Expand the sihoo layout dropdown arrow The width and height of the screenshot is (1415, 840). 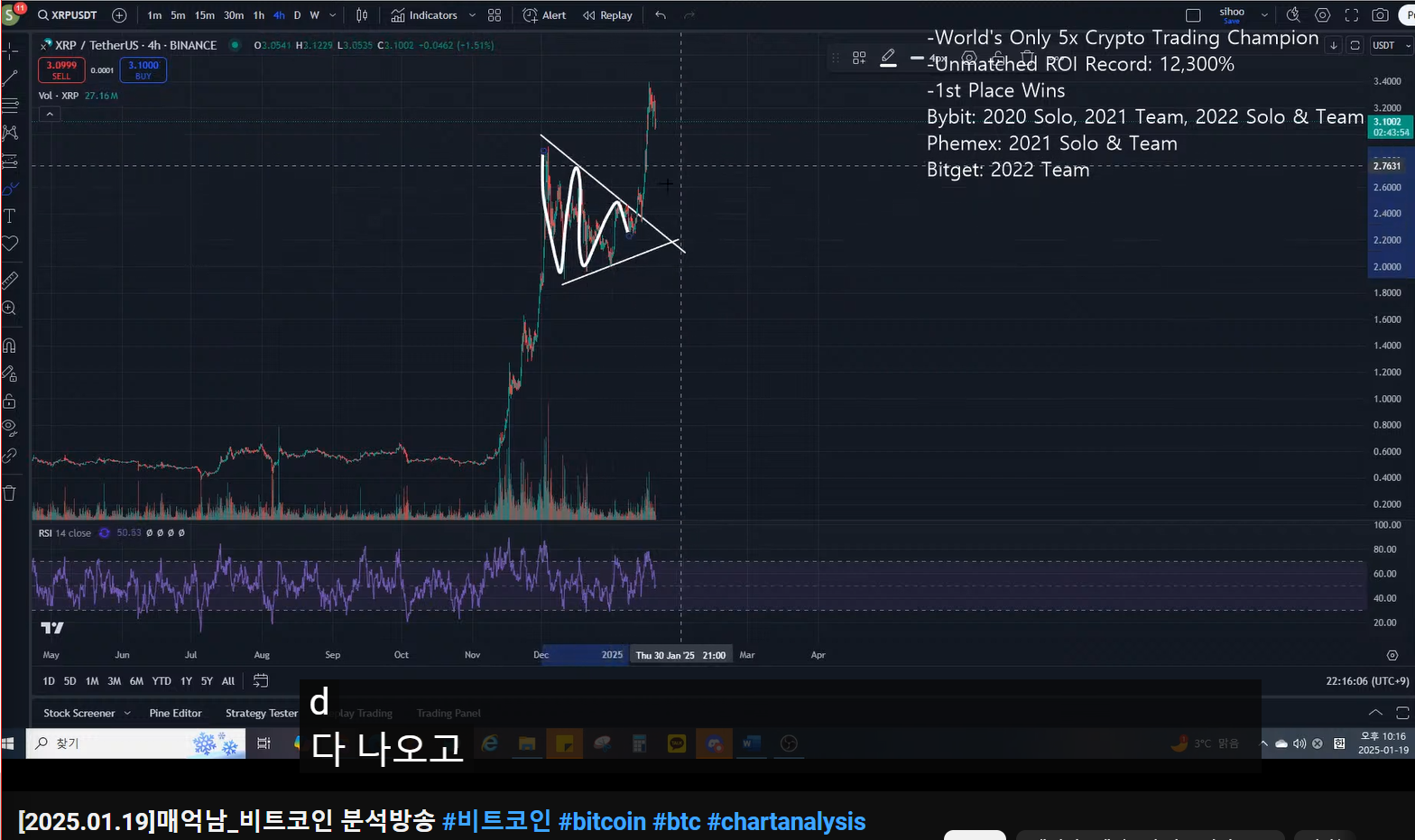click(1264, 15)
